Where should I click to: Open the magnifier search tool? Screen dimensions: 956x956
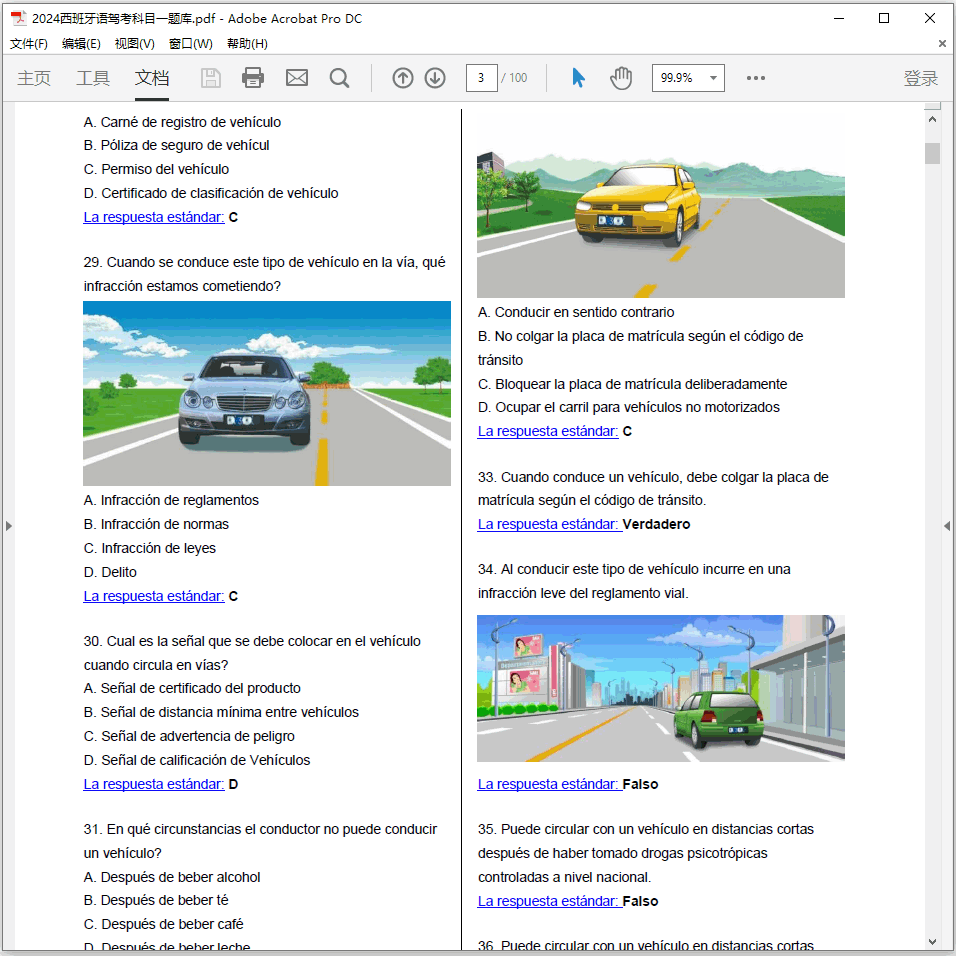point(340,78)
